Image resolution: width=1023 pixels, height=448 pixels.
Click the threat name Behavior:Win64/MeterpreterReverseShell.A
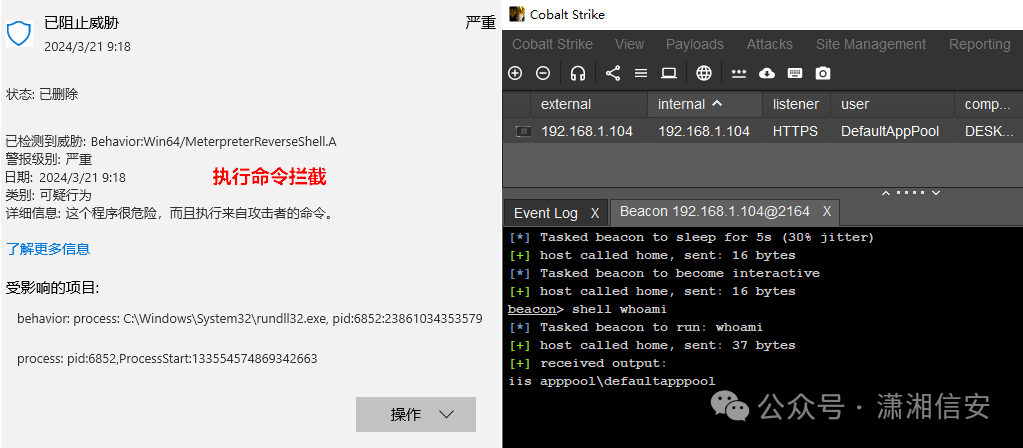tap(213, 142)
